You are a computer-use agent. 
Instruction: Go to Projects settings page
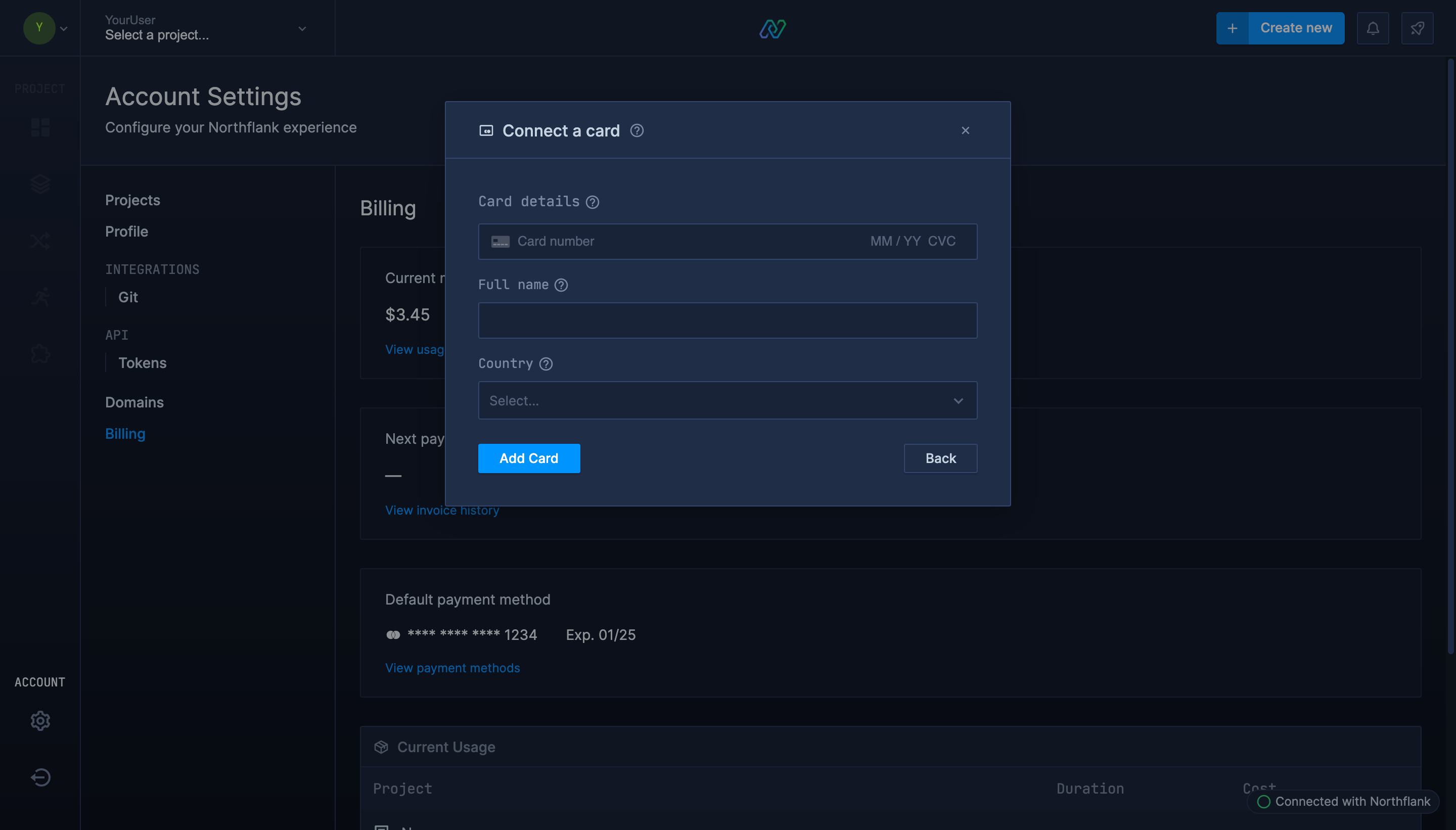[x=132, y=200]
